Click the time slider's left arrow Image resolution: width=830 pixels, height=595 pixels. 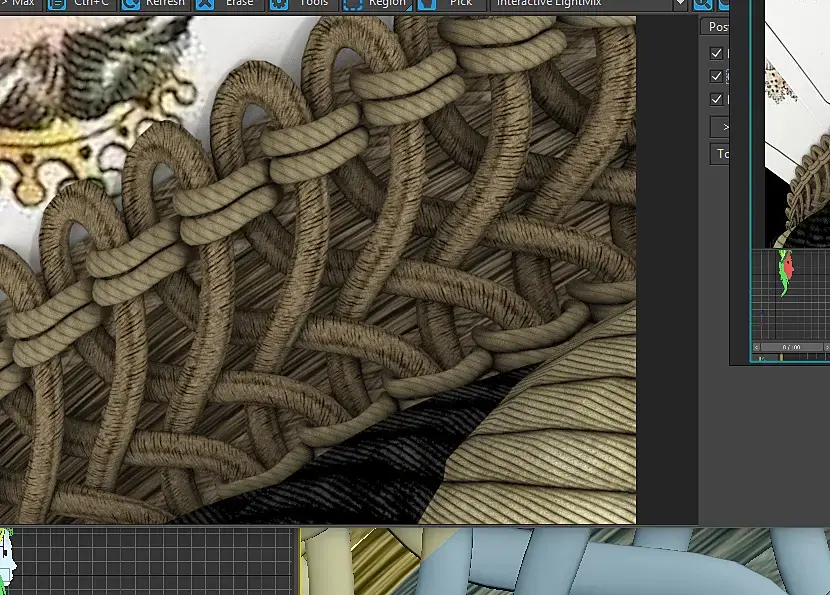point(756,347)
